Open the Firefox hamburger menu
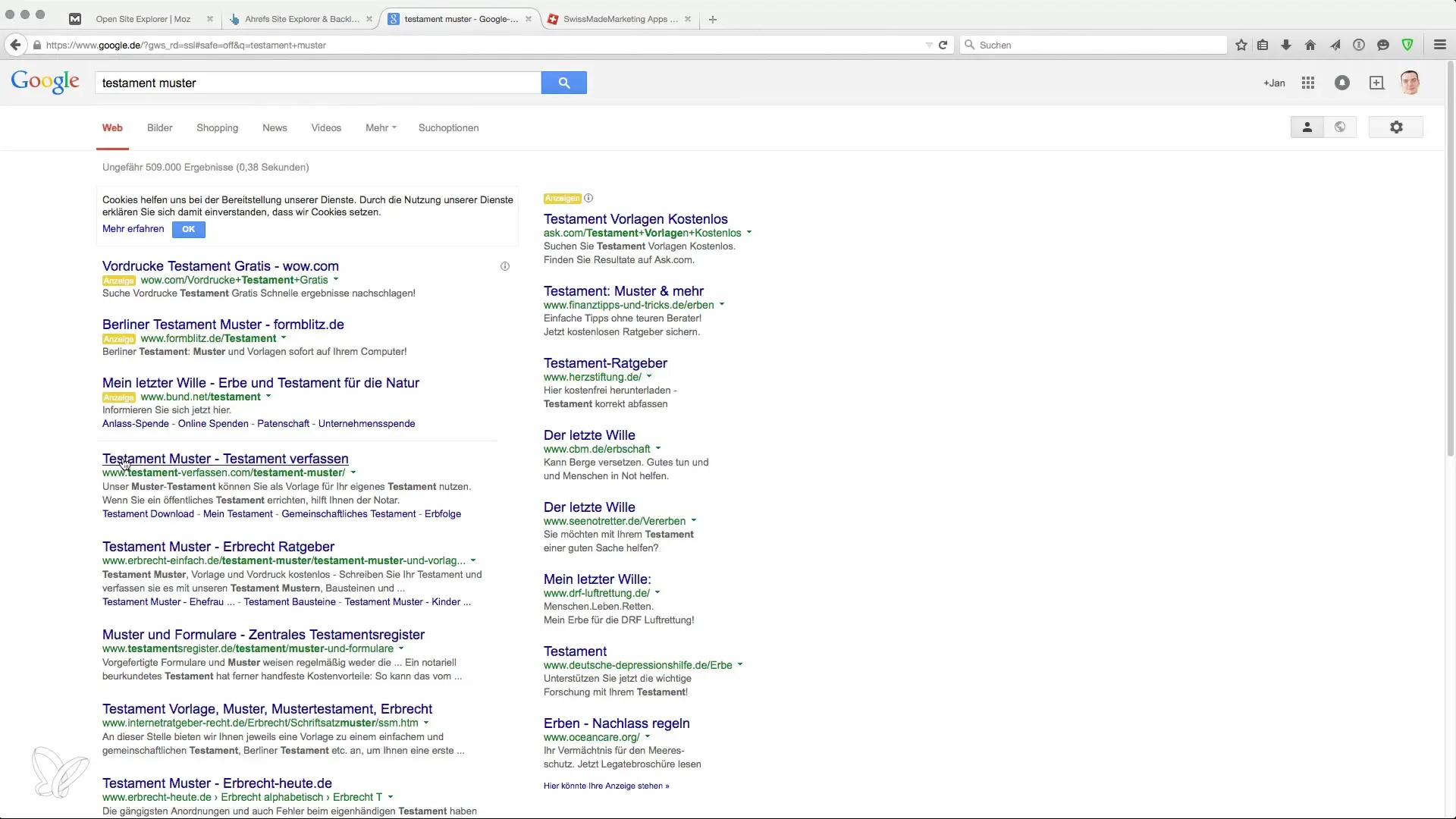1456x819 pixels. coord(1440,45)
